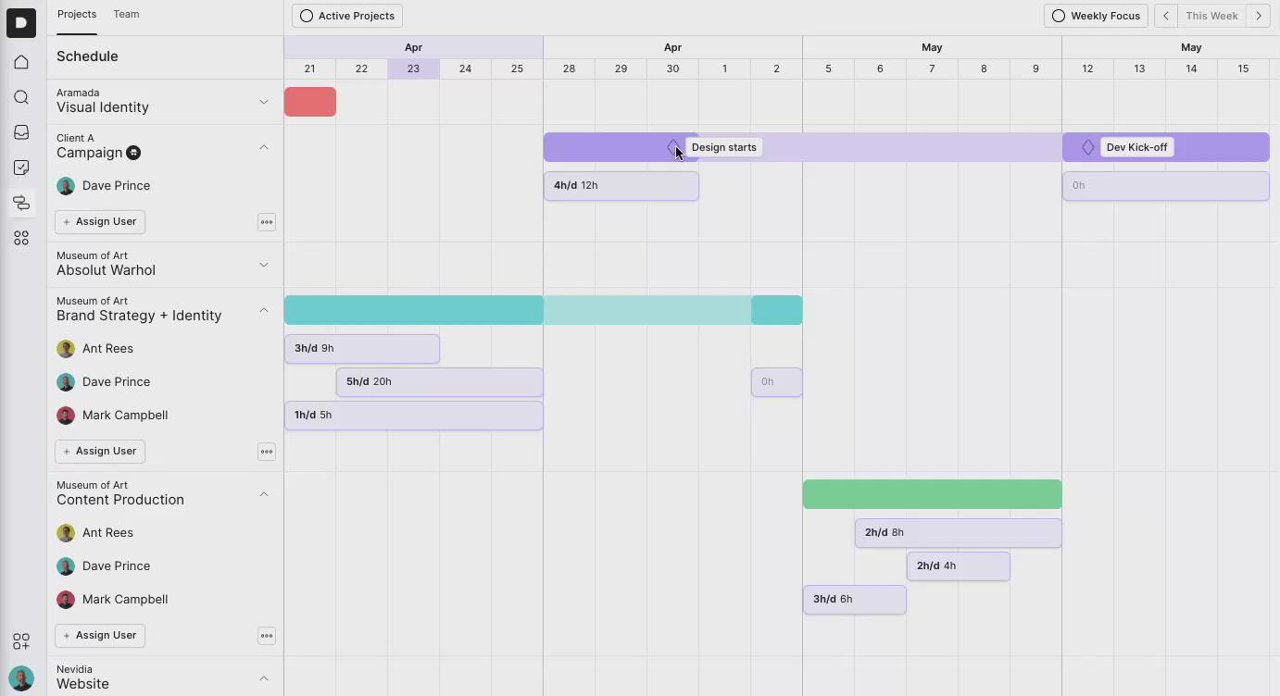Viewport: 1280px width, 696px height.
Task: Collapse the Content Production project
Action: coord(264,494)
